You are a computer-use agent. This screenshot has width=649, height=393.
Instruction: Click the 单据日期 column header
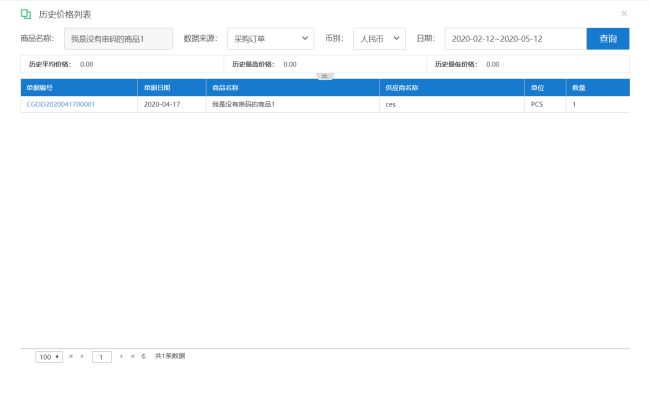(172, 88)
